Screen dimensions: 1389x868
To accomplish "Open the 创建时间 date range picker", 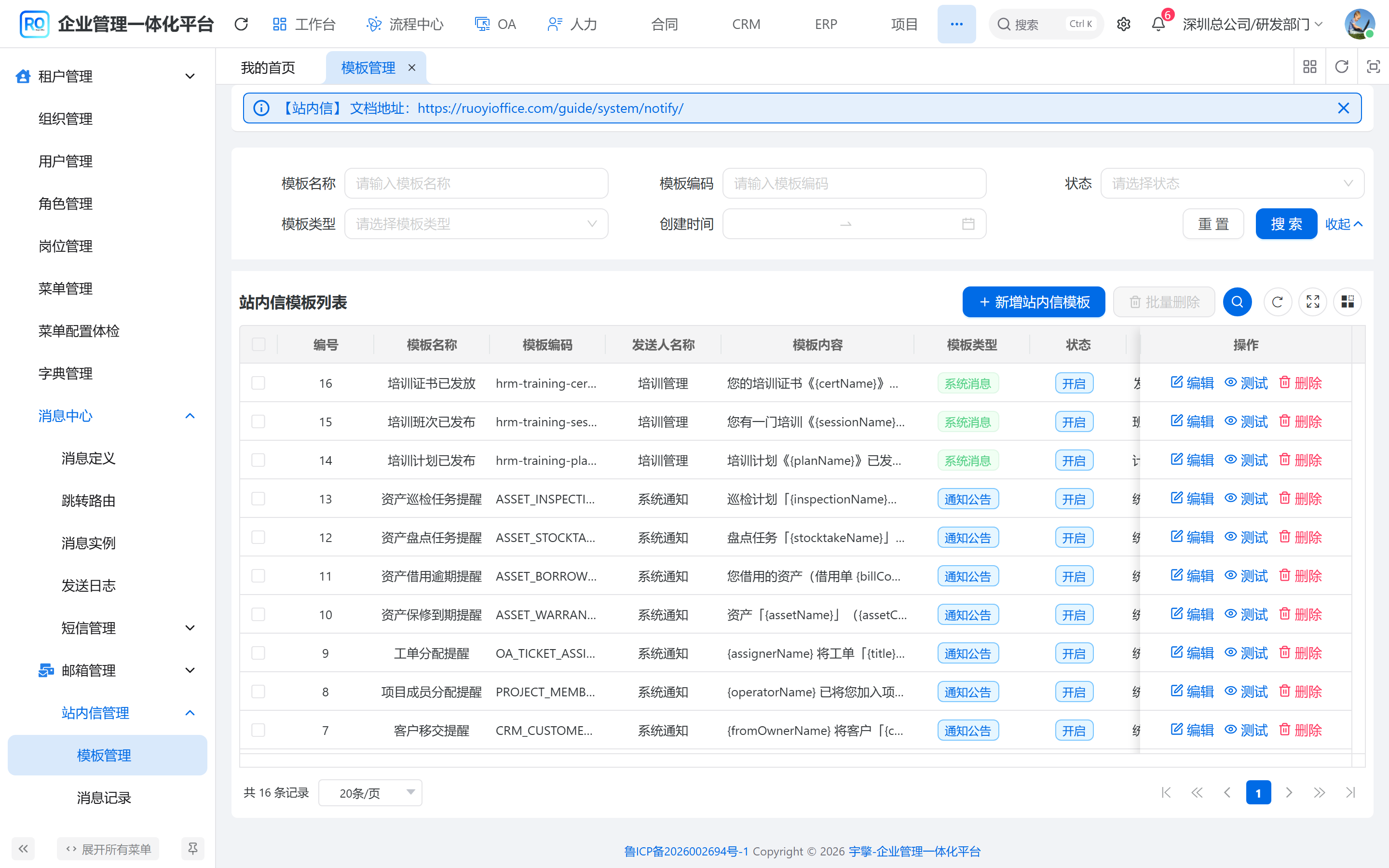I will click(854, 224).
